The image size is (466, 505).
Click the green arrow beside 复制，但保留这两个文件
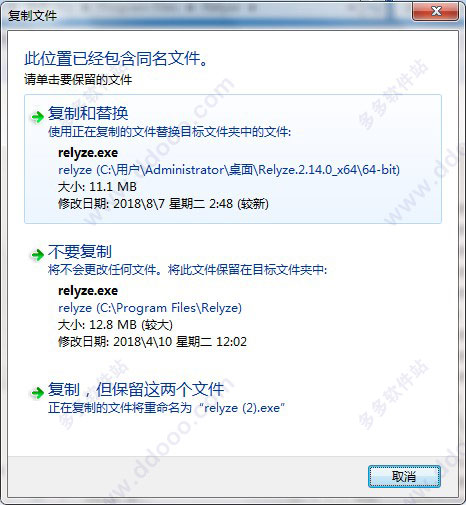tap(37, 393)
